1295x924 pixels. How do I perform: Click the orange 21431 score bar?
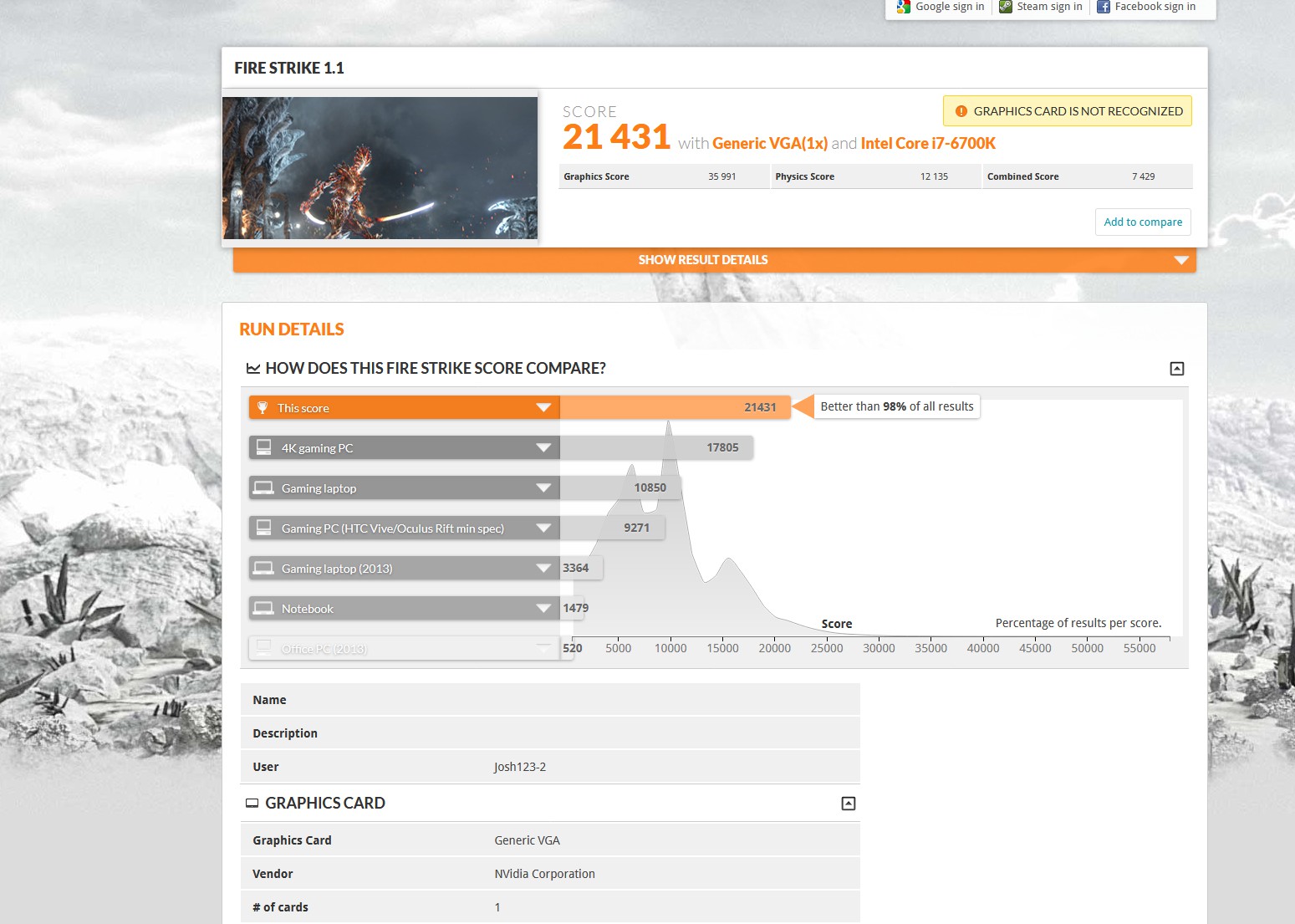[x=675, y=407]
